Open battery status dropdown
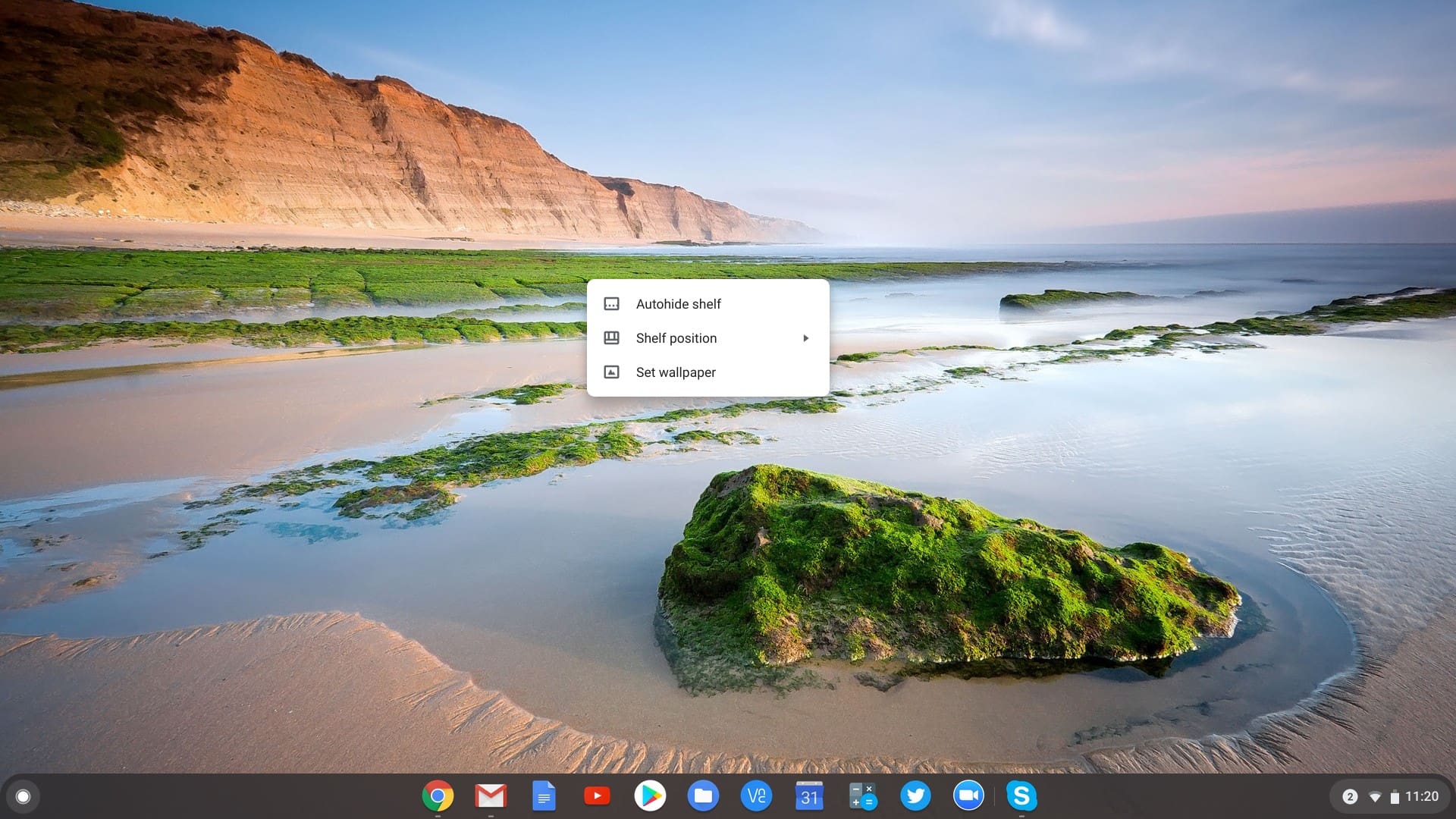This screenshot has height=819, width=1456. 1393,796
